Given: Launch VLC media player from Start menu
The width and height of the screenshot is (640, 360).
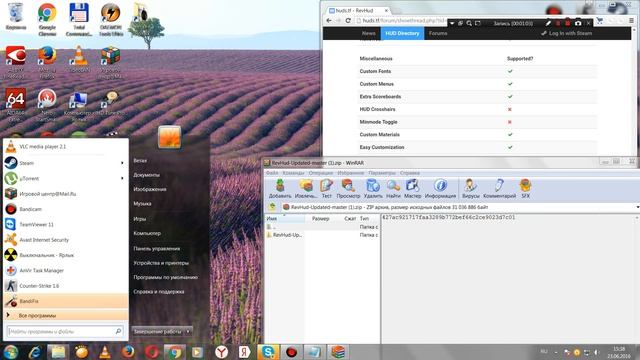Looking at the screenshot, I should coord(66,147).
